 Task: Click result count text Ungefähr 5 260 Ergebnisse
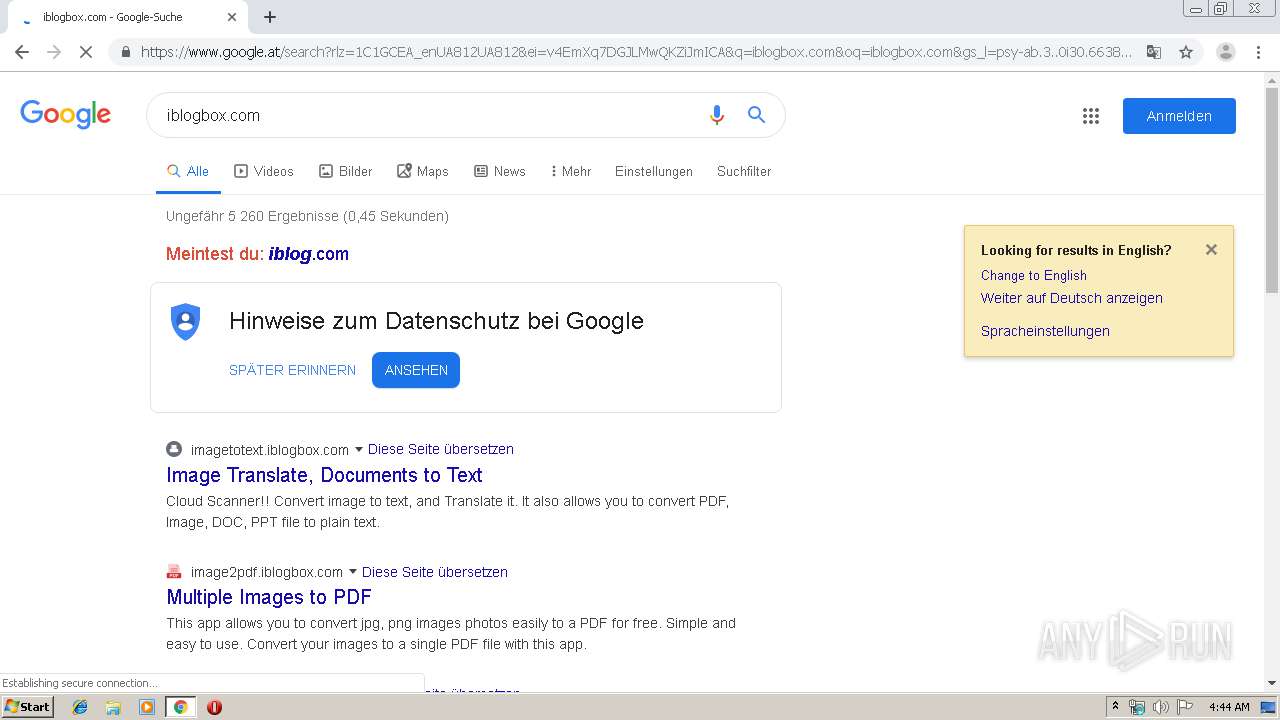(x=307, y=216)
